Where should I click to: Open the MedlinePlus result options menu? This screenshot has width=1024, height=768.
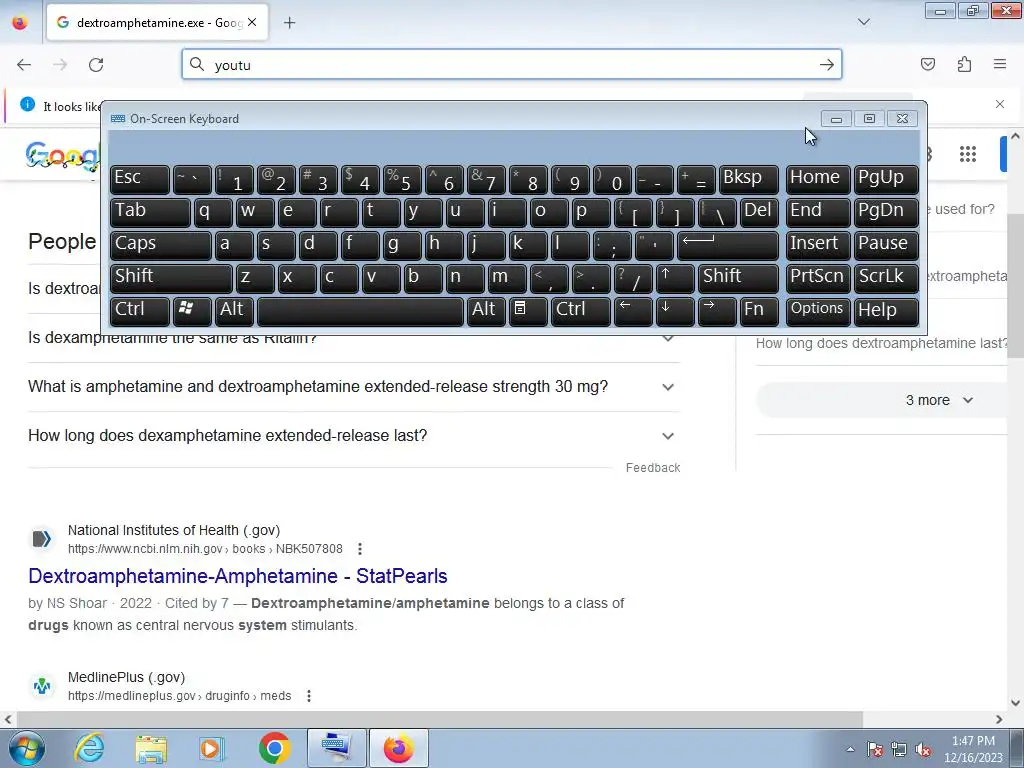tap(309, 696)
